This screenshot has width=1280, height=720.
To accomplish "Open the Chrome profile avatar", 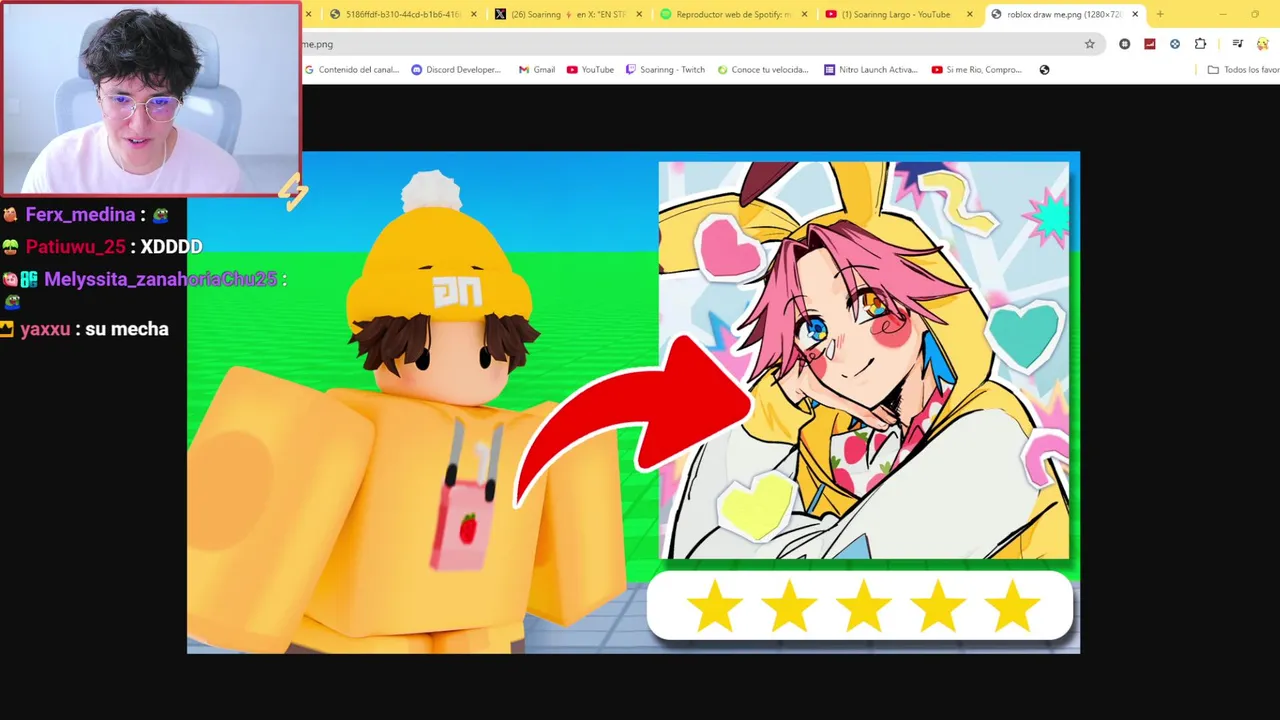I will pyautogui.click(x=1264, y=44).
